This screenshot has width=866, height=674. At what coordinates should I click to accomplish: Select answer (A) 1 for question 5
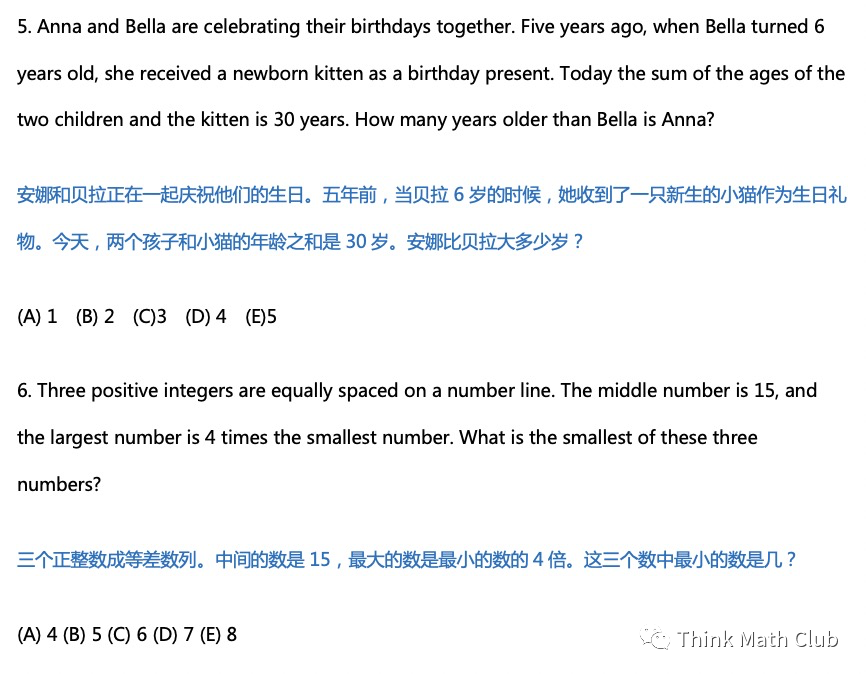pos(37,317)
